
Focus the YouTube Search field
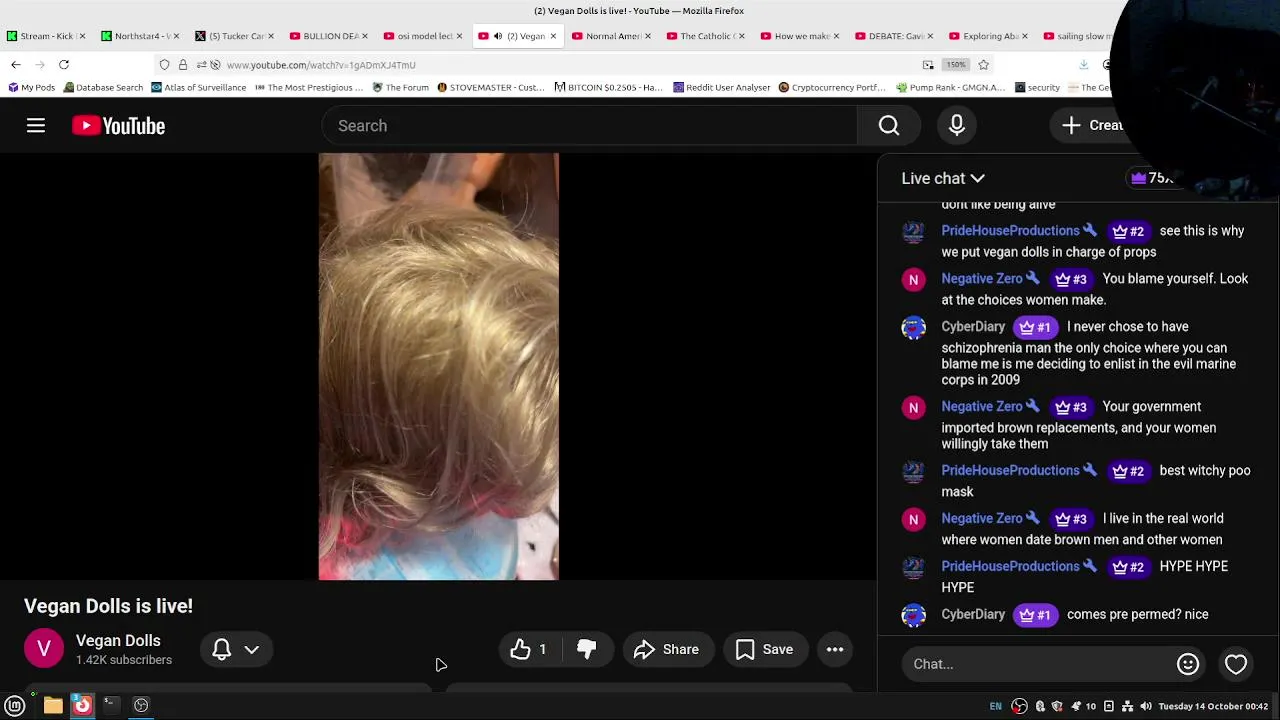pos(590,125)
